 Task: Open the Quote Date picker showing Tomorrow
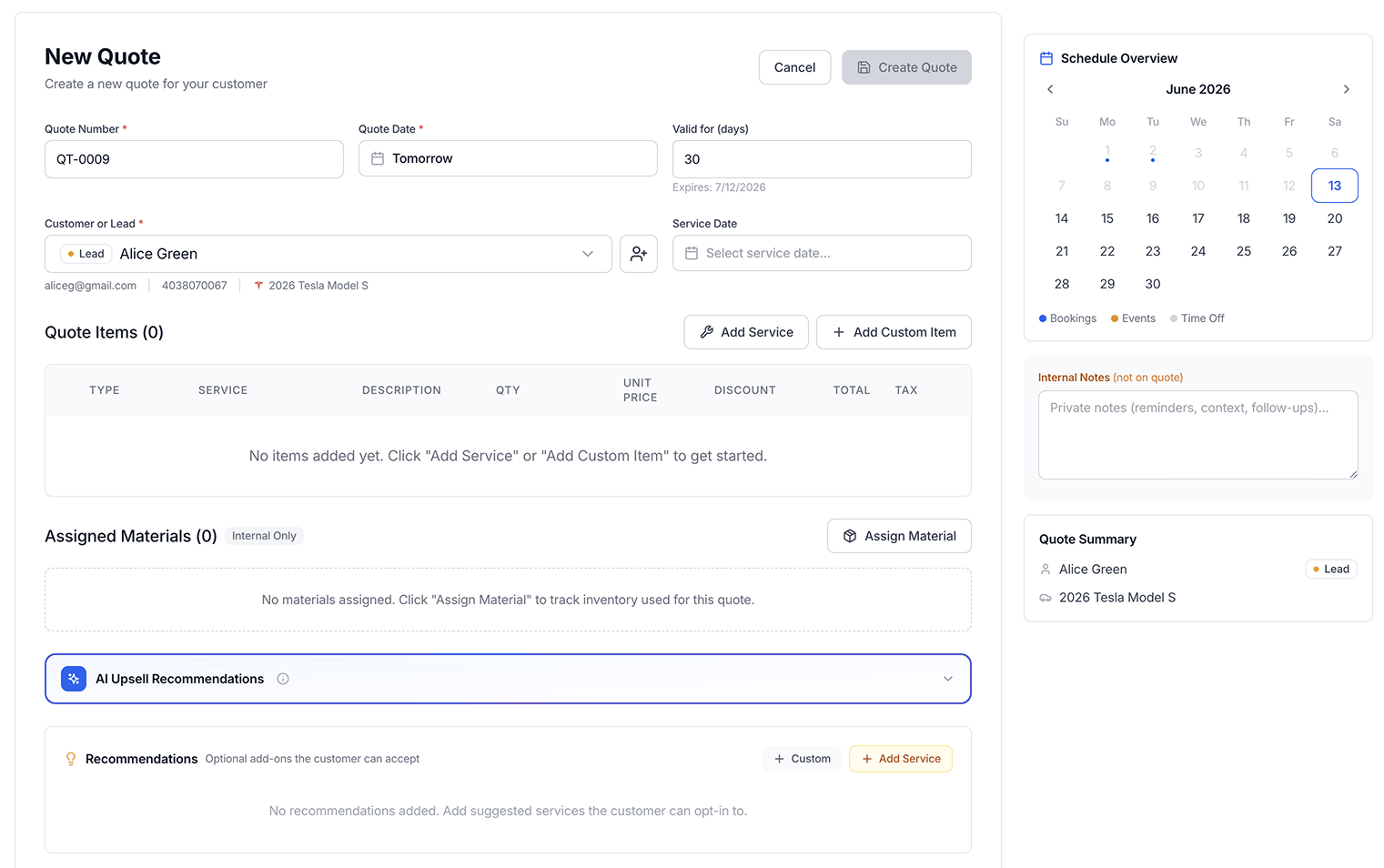508,158
